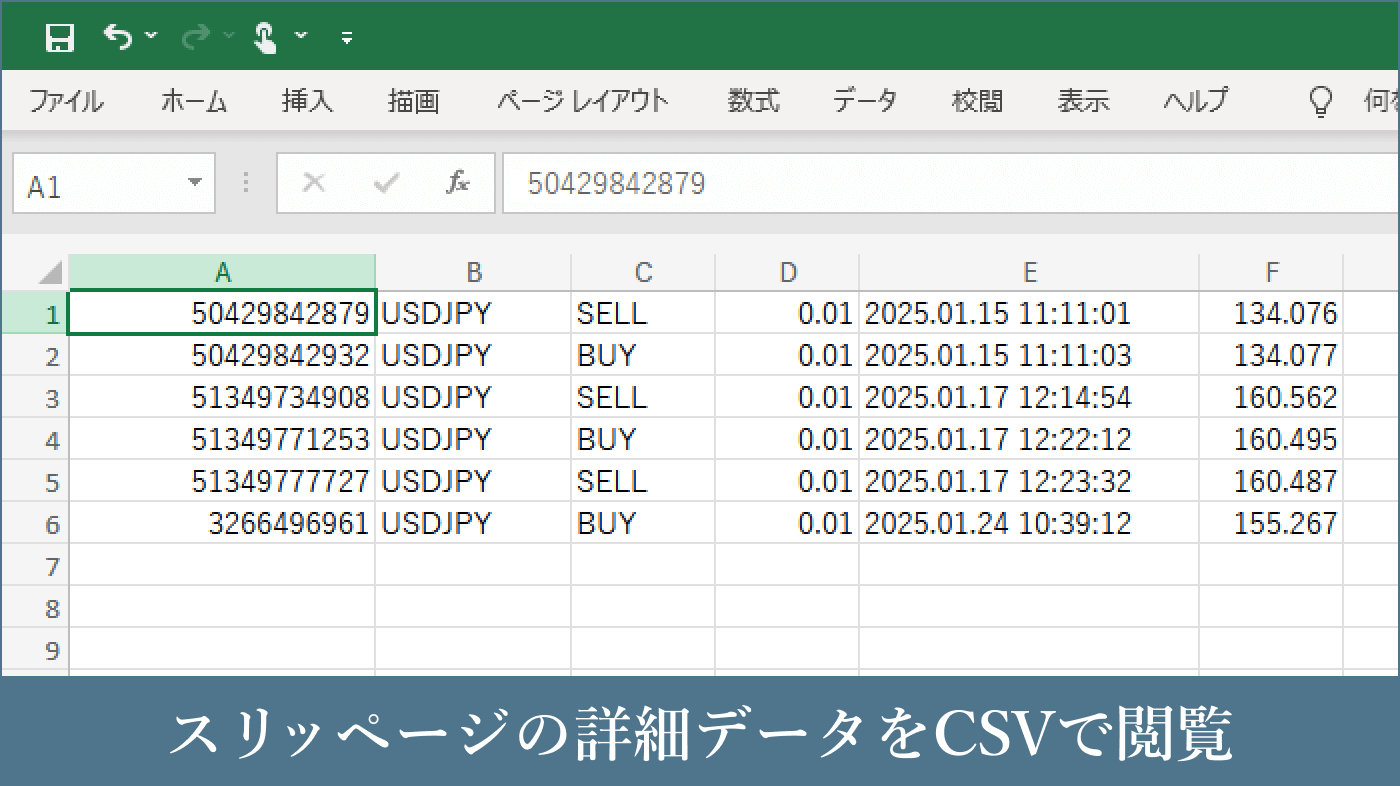Click cell with 51349734908
This screenshot has width=1400, height=786.
(x=222, y=397)
